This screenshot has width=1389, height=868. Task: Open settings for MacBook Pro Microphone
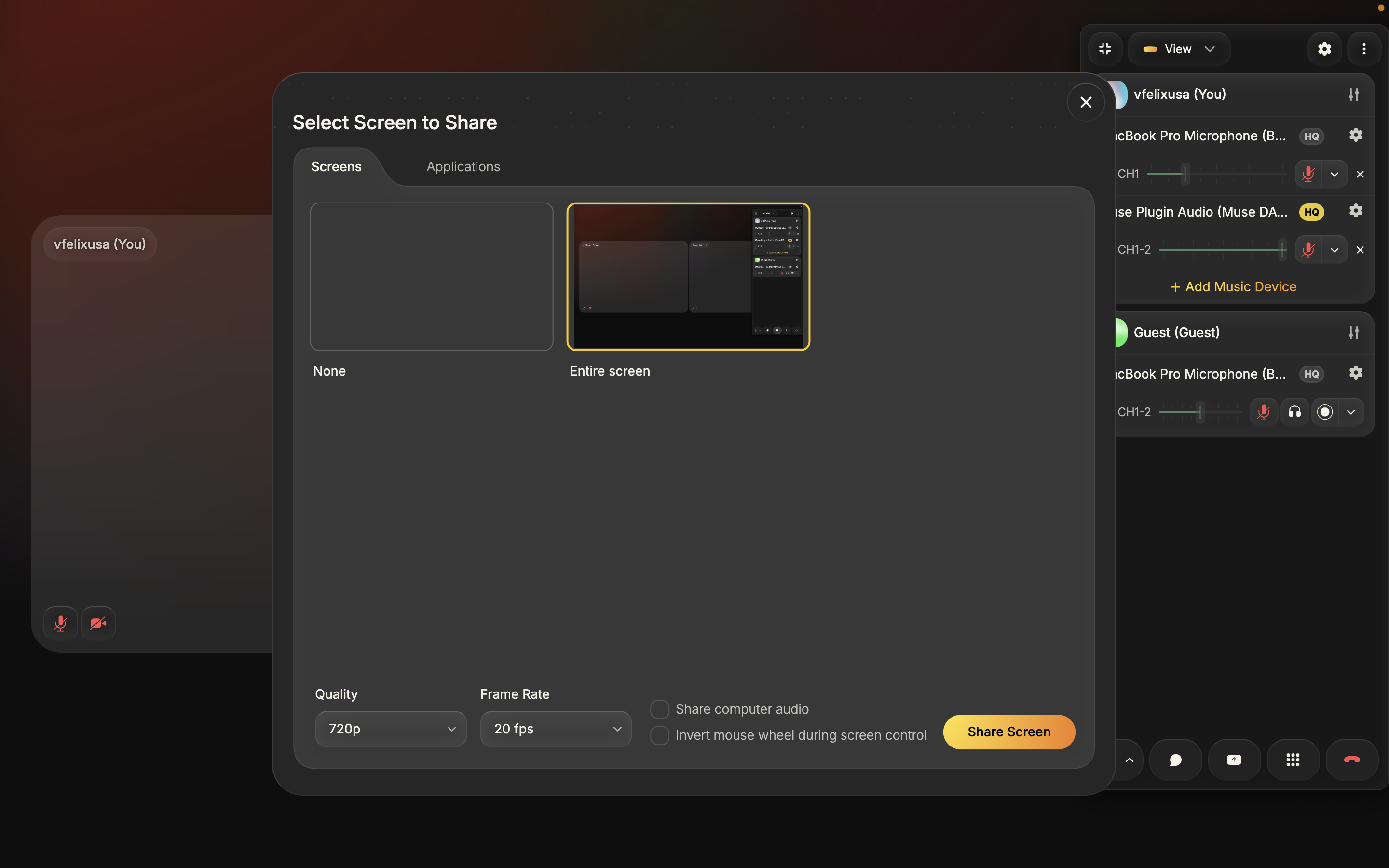point(1356,135)
